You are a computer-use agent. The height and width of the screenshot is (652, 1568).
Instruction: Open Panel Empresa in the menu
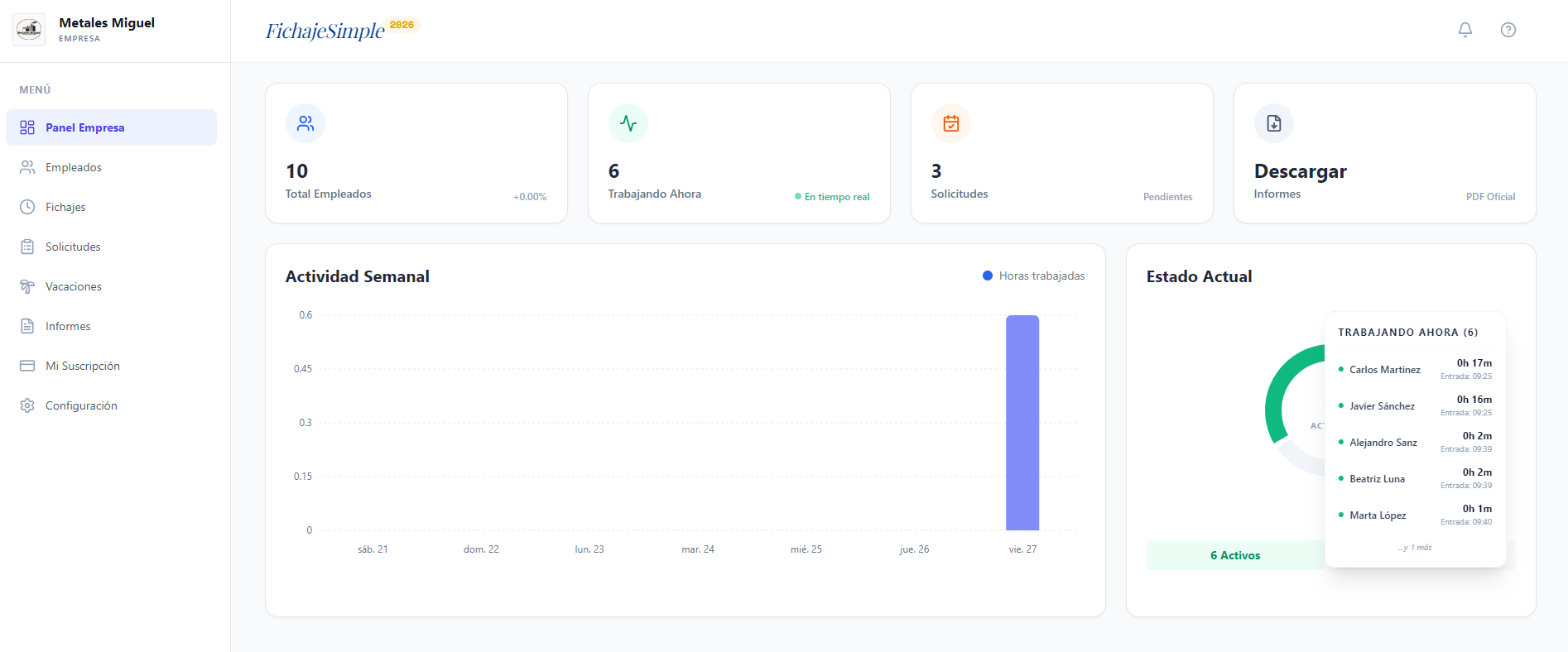point(111,127)
